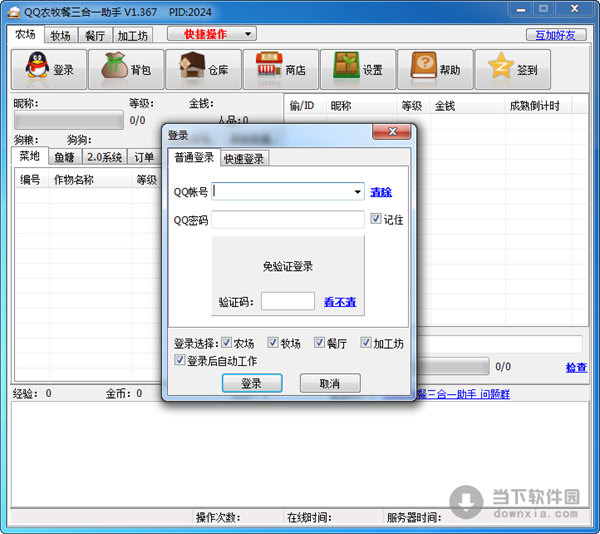Select the 菜地 tab
Image resolution: width=600 pixels, height=534 pixels.
tap(29, 156)
